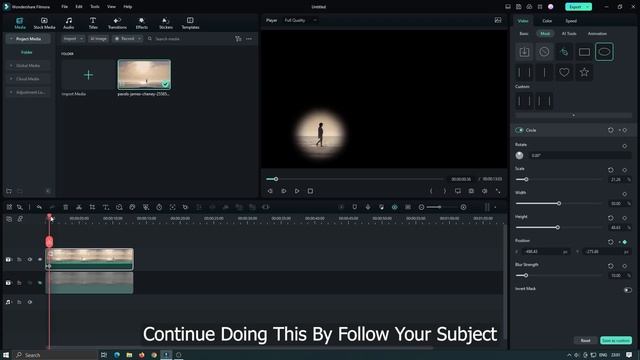
Task: Click the import mask icon
Action: pyautogui.click(x=524, y=52)
